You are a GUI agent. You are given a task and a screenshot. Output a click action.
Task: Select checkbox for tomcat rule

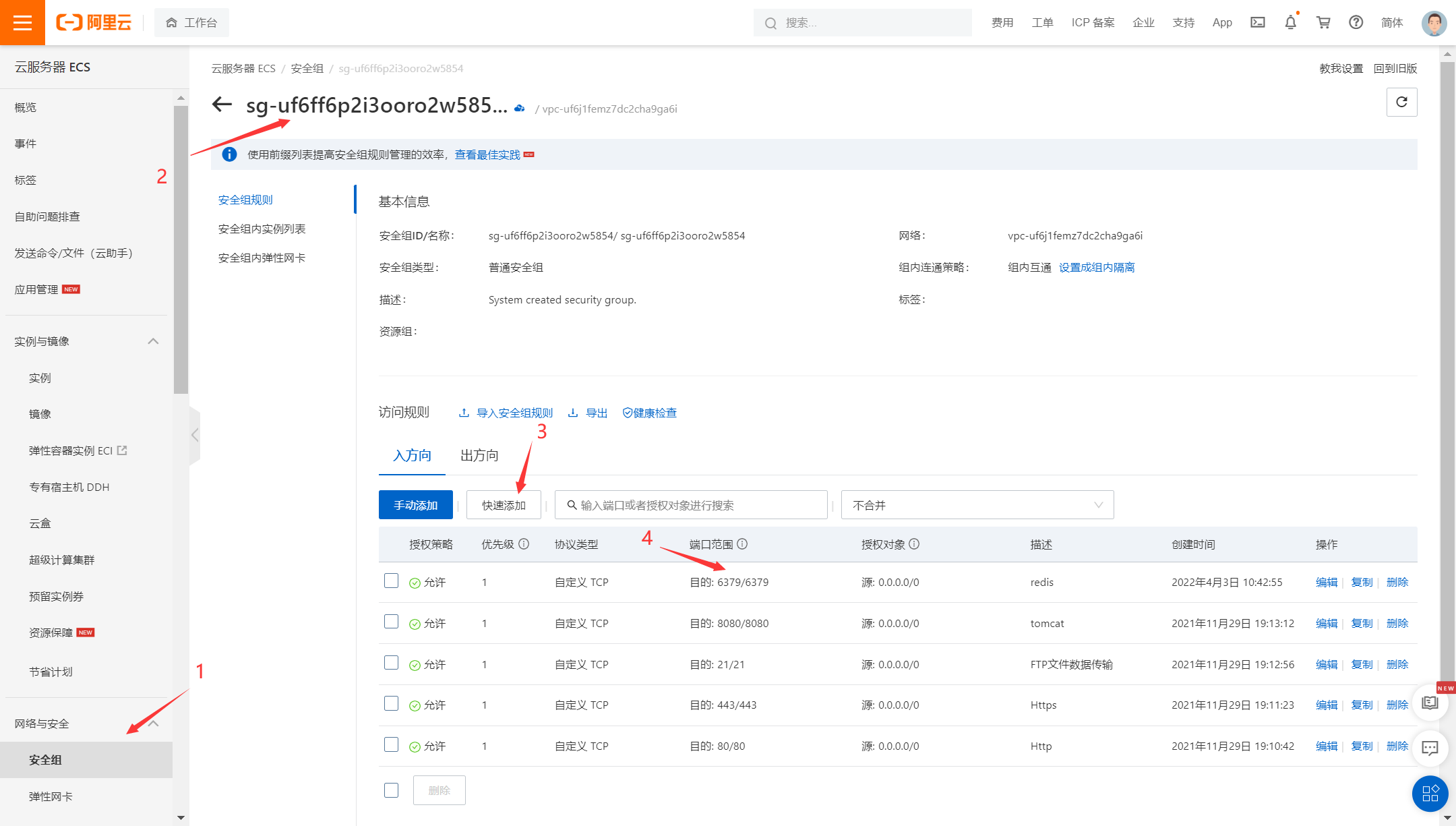(391, 622)
